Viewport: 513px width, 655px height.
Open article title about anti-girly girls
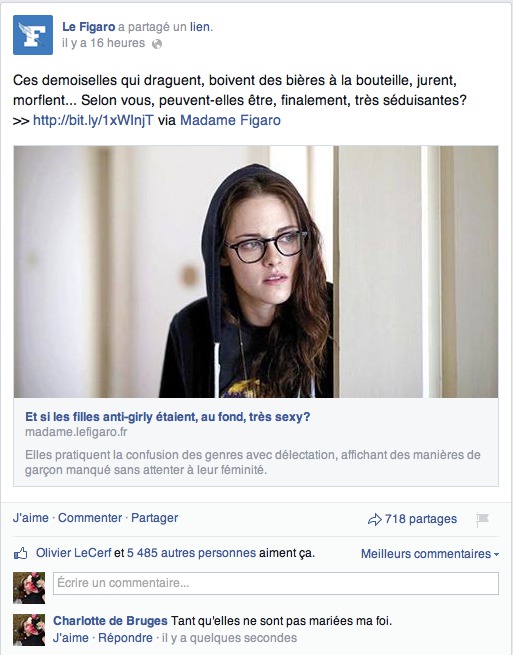pos(168,417)
